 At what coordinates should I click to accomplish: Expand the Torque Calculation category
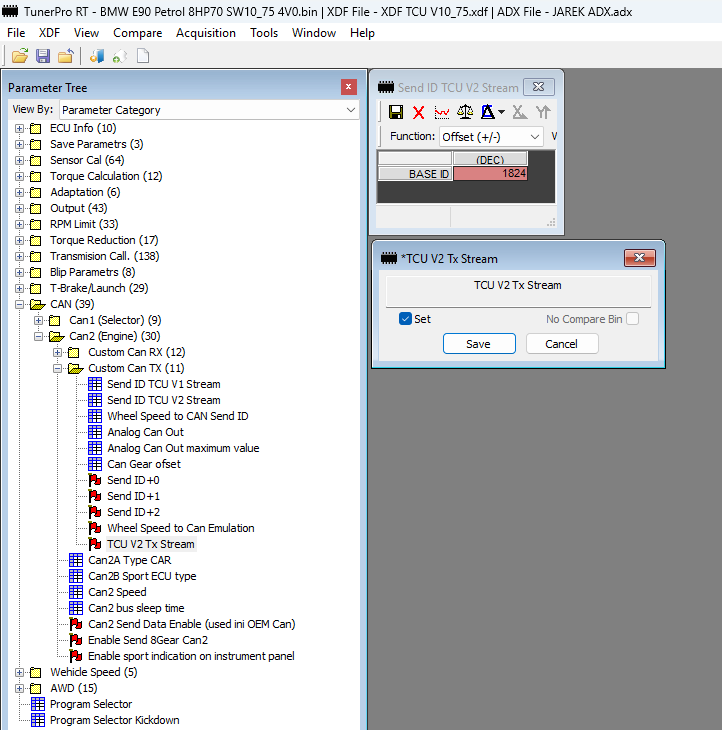[x=20, y=176]
